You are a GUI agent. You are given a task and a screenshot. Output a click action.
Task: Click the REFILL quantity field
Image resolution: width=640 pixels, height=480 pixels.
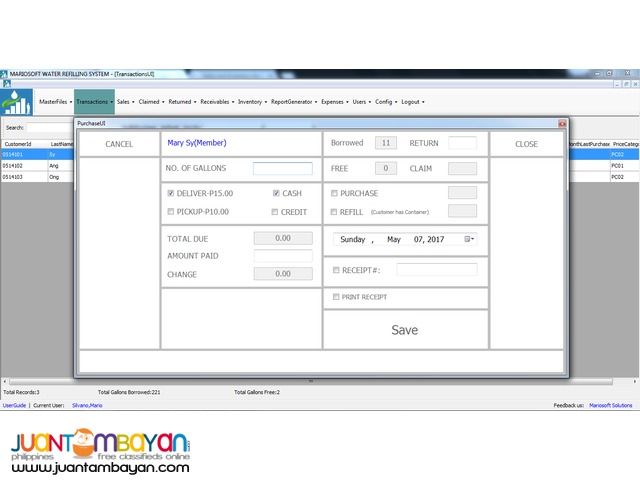click(462, 211)
